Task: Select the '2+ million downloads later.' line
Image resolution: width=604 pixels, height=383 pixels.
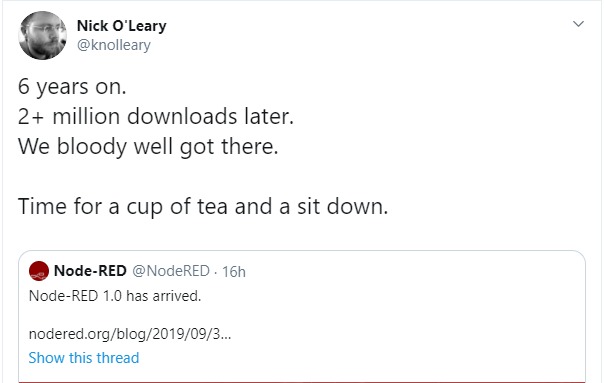Action: pyautogui.click(x=156, y=116)
